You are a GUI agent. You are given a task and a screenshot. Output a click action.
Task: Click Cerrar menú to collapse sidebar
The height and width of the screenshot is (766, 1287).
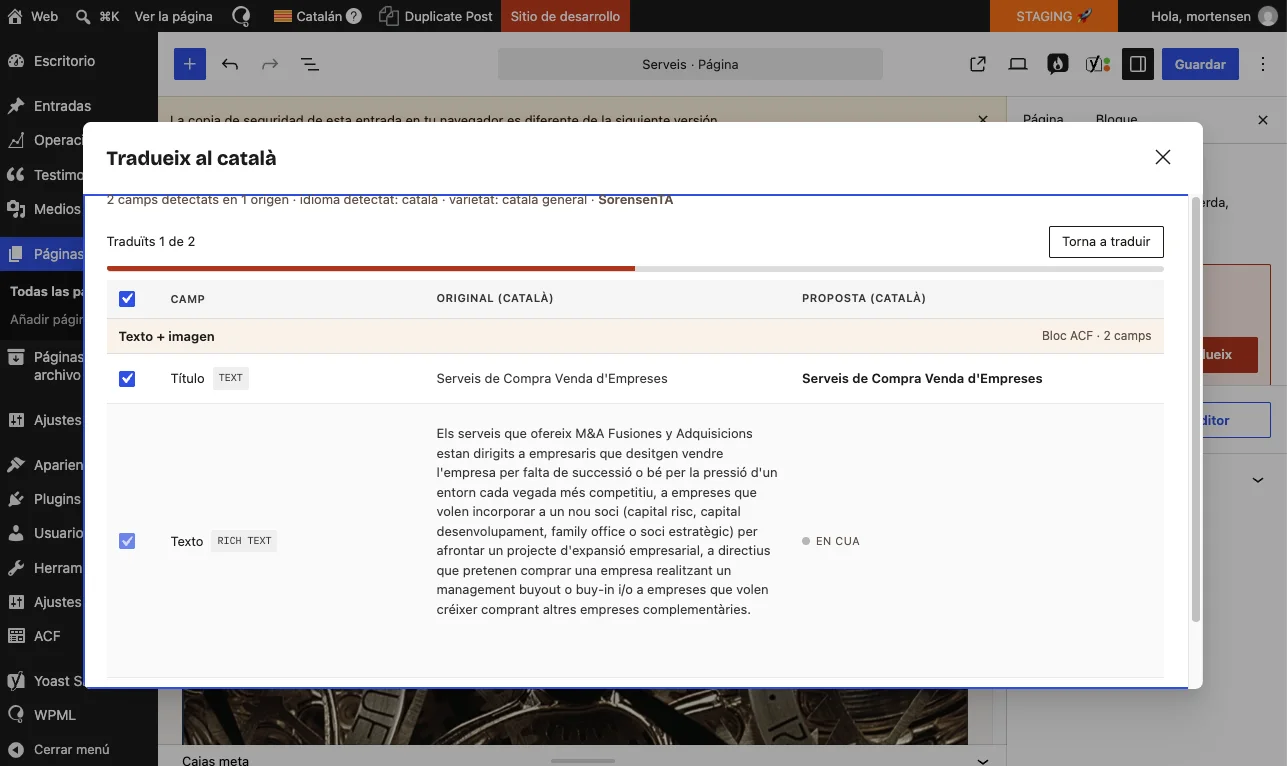tap(71, 749)
